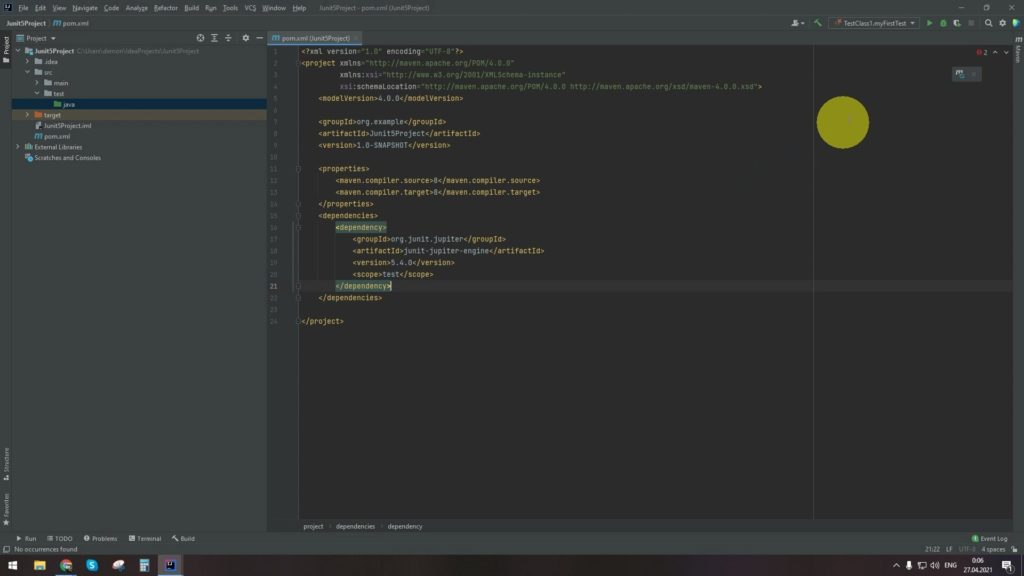Screen dimensions: 1024x576
Task: Run with coverage using shield icon
Action: pos(957,23)
